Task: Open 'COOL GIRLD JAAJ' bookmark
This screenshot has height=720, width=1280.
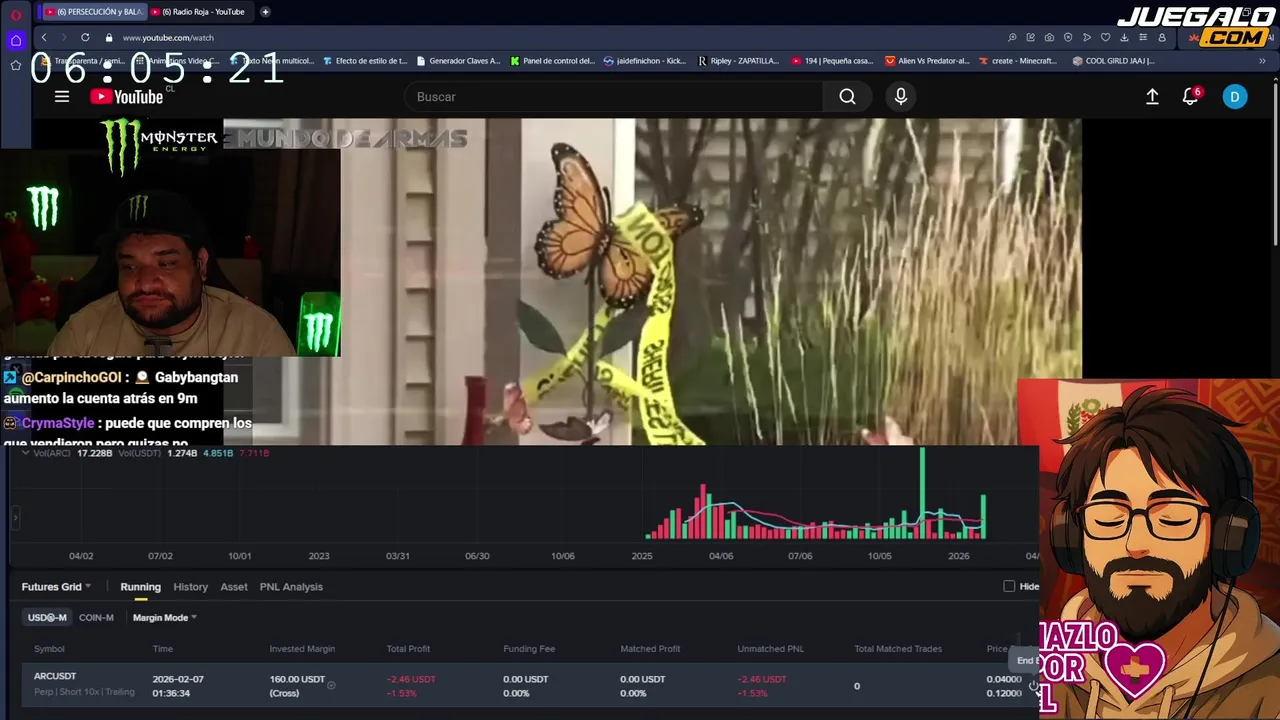Action: tap(1113, 61)
